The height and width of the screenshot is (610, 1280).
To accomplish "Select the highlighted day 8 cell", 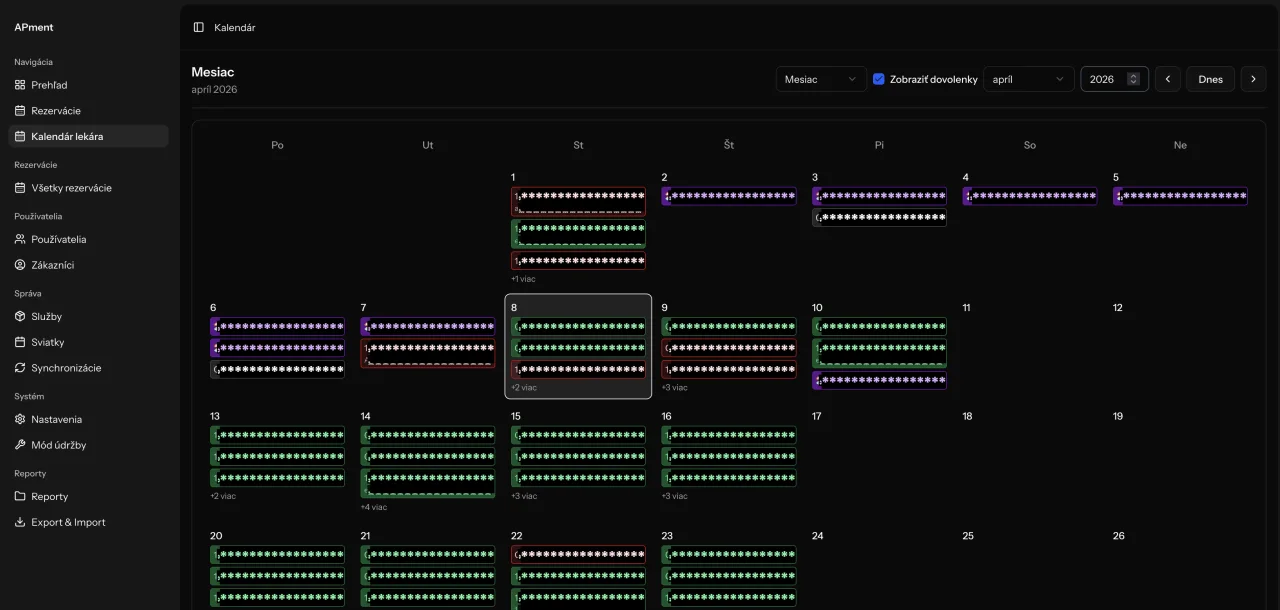I will (578, 307).
